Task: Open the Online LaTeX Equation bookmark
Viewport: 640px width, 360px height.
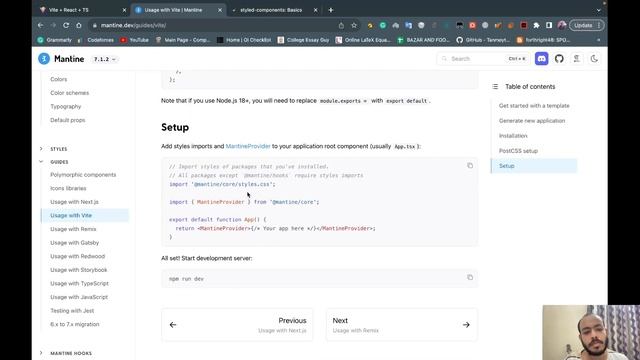Action: click(363, 40)
